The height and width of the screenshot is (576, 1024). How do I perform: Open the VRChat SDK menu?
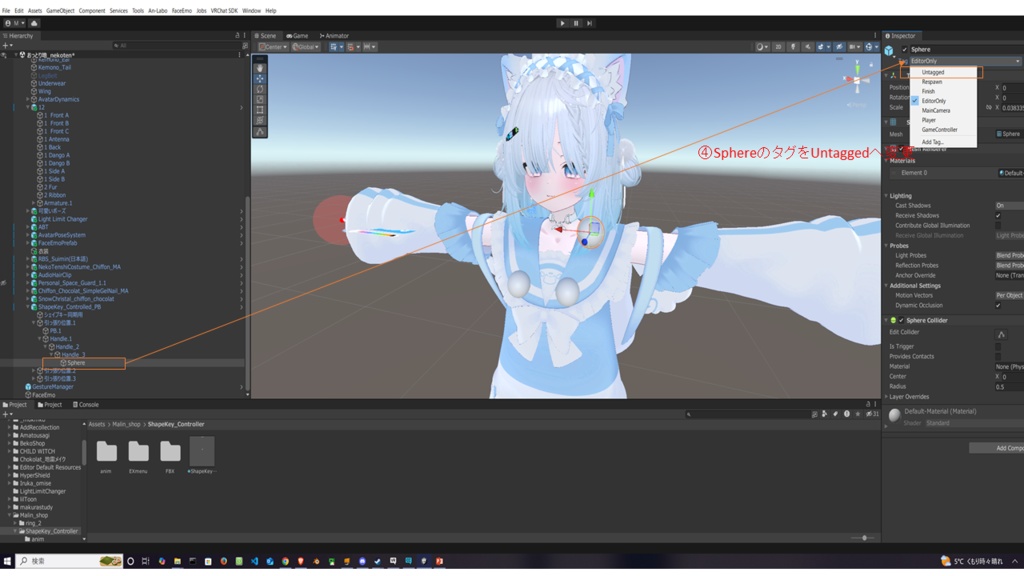point(224,11)
